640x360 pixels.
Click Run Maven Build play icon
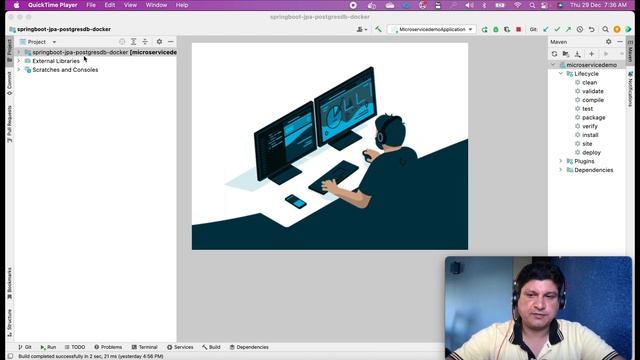tap(606, 54)
